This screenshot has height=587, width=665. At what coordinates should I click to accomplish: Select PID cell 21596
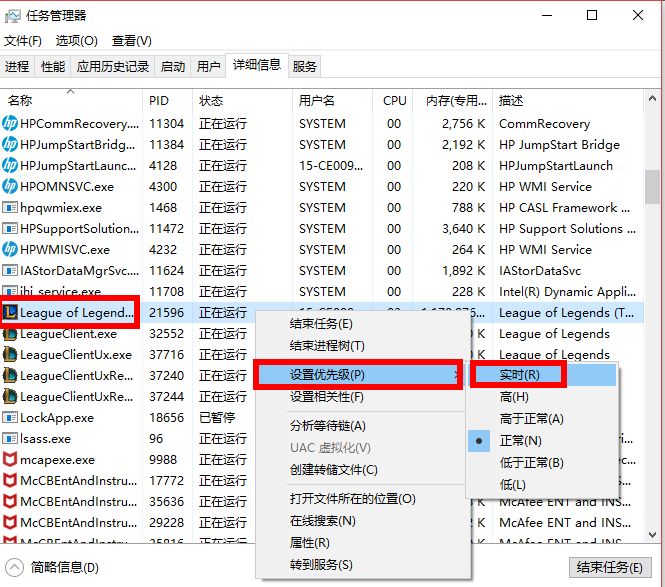[167, 313]
